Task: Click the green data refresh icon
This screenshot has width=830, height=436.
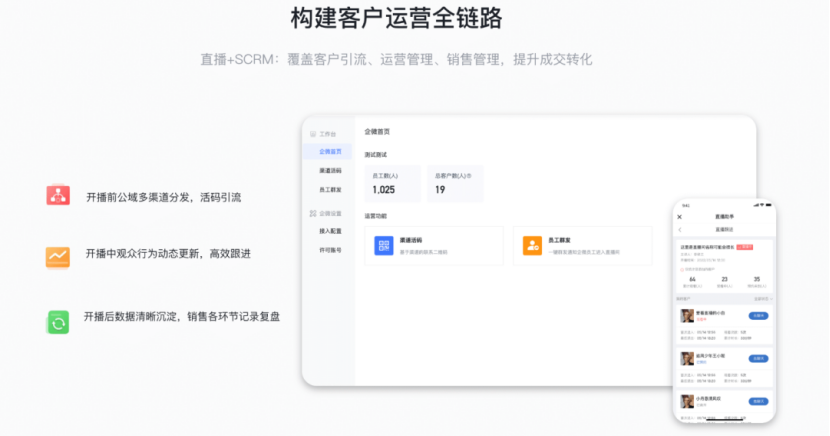Action: point(58,321)
